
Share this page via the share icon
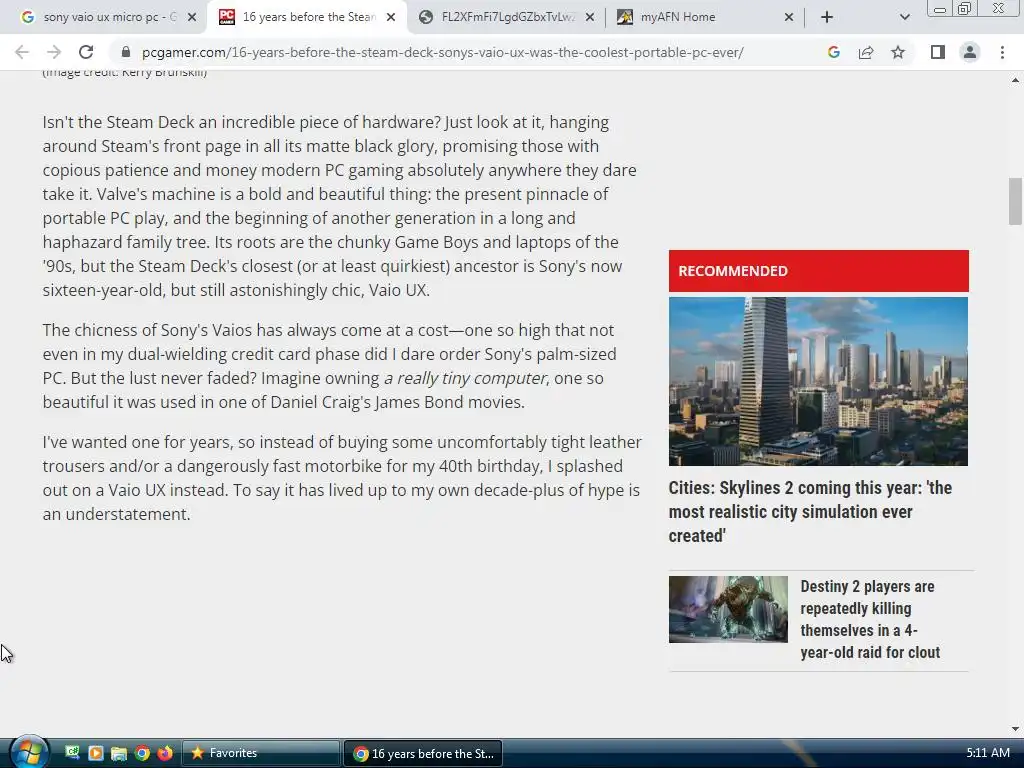(x=866, y=52)
